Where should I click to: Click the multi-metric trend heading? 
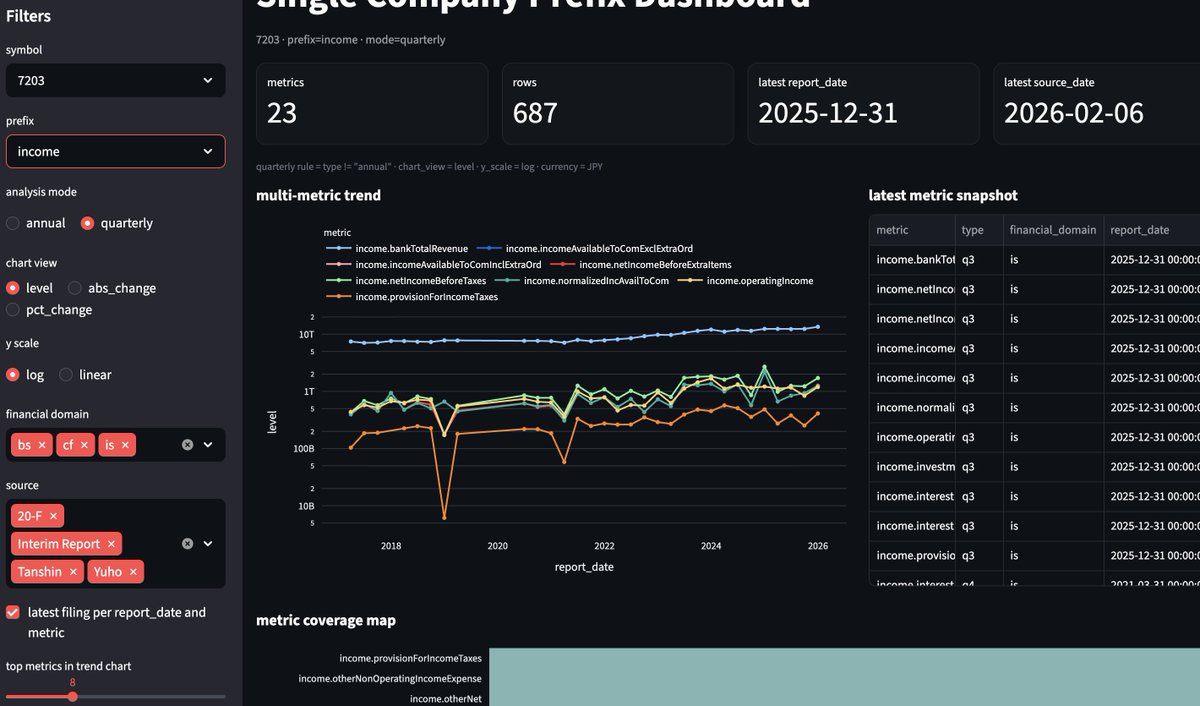coord(319,195)
